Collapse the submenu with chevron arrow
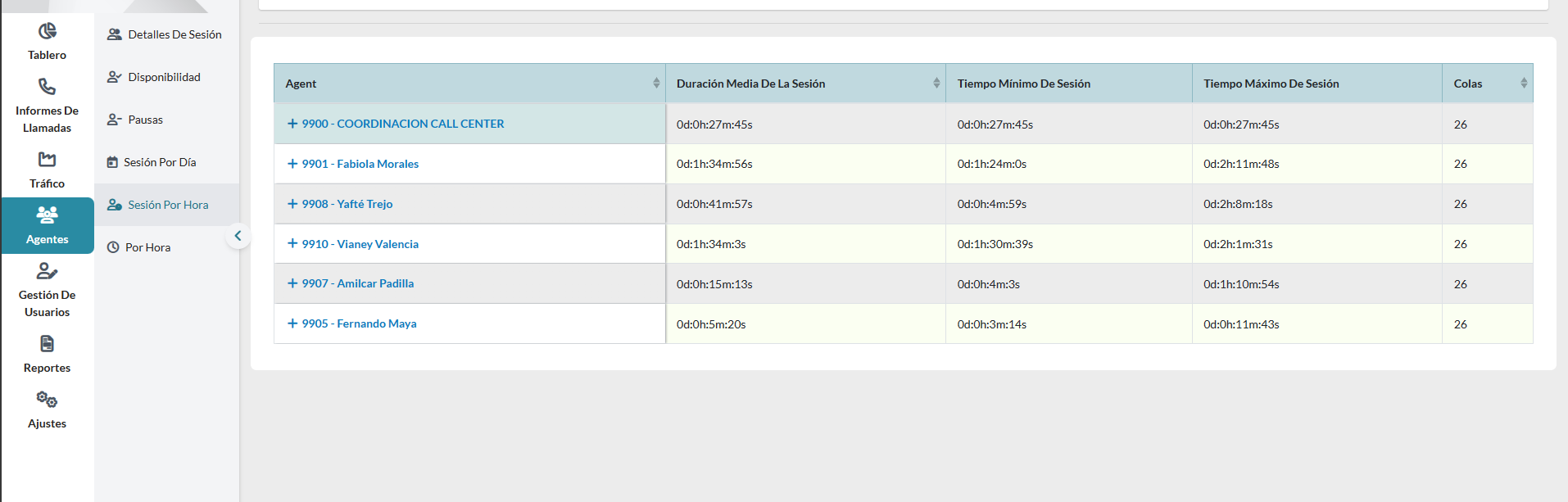Image resolution: width=1568 pixels, height=502 pixels. click(x=238, y=236)
